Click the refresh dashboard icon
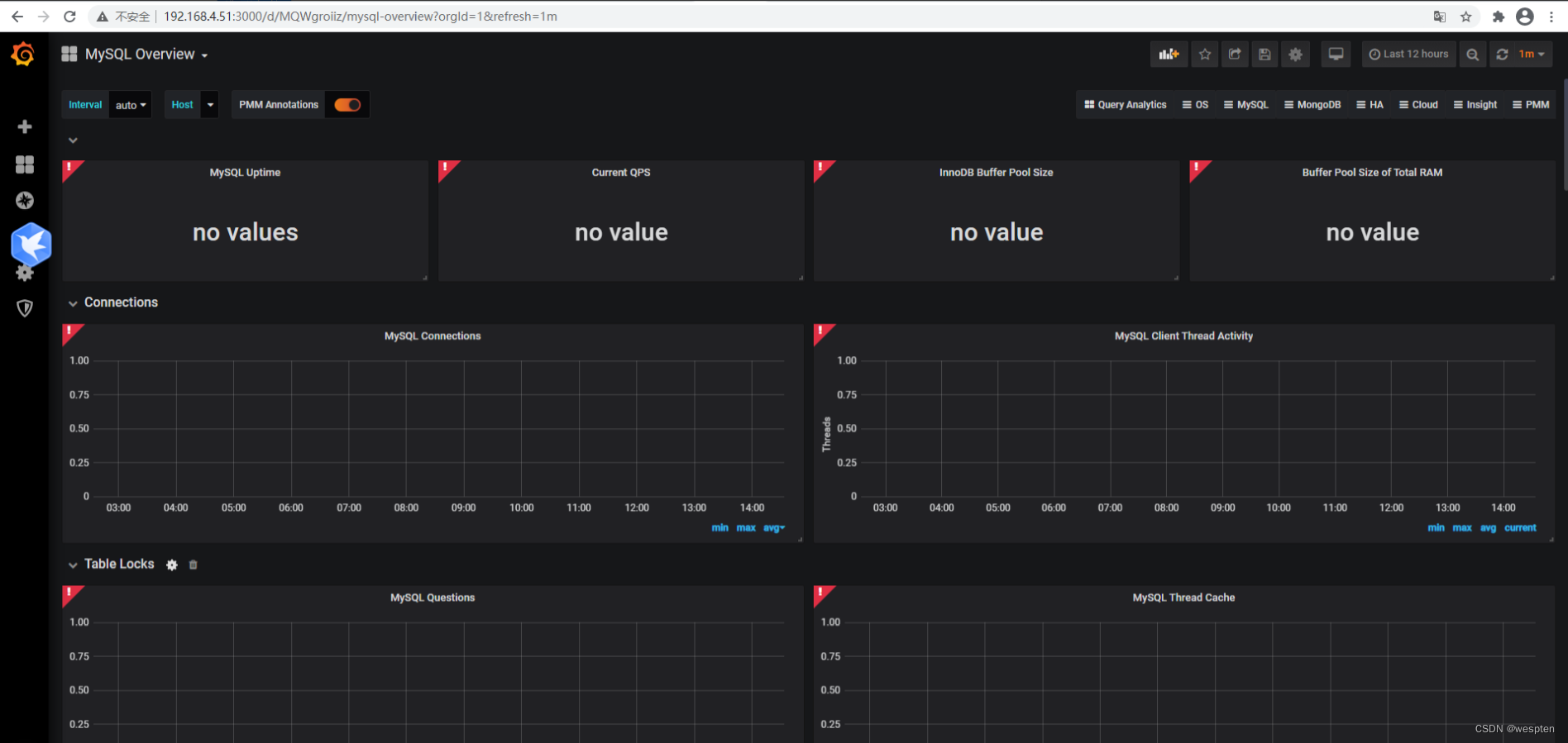 [1502, 55]
